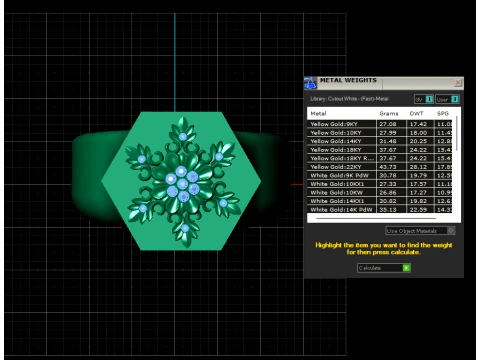
Task: Click the topmost gem on snowflake tip
Action: point(183,136)
